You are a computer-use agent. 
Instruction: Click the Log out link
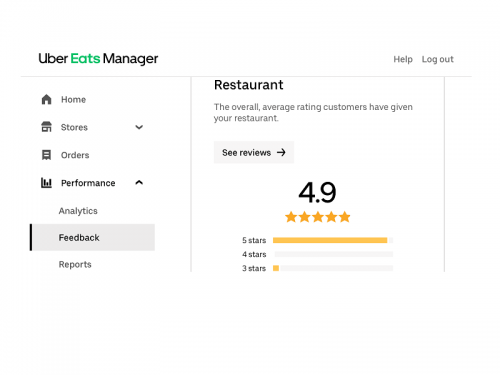(437, 59)
